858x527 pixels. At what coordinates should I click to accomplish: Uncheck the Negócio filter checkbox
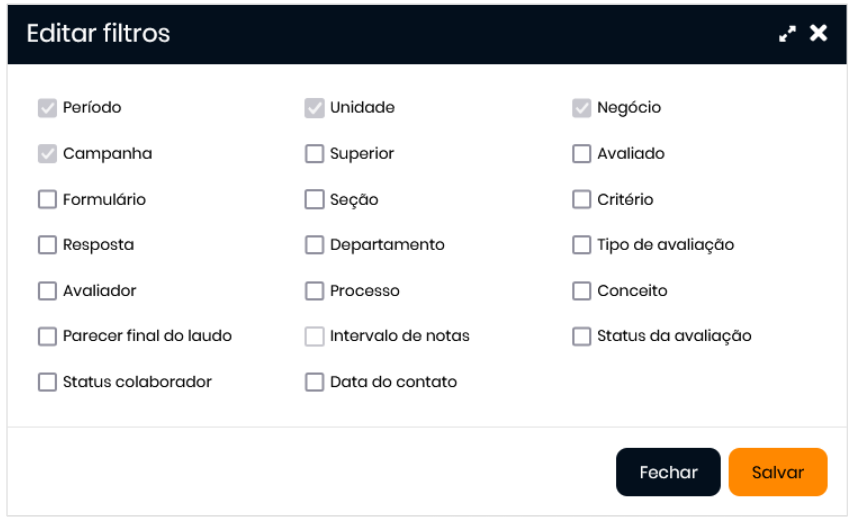(x=582, y=108)
